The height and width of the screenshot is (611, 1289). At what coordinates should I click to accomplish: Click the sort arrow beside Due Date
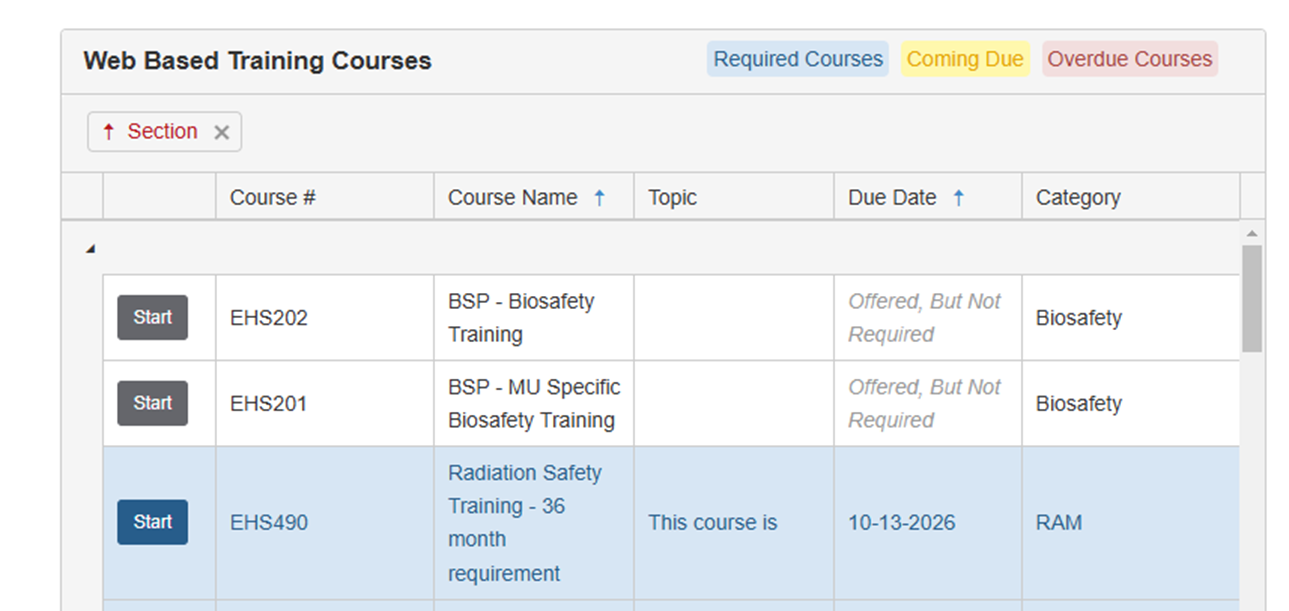click(958, 198)
